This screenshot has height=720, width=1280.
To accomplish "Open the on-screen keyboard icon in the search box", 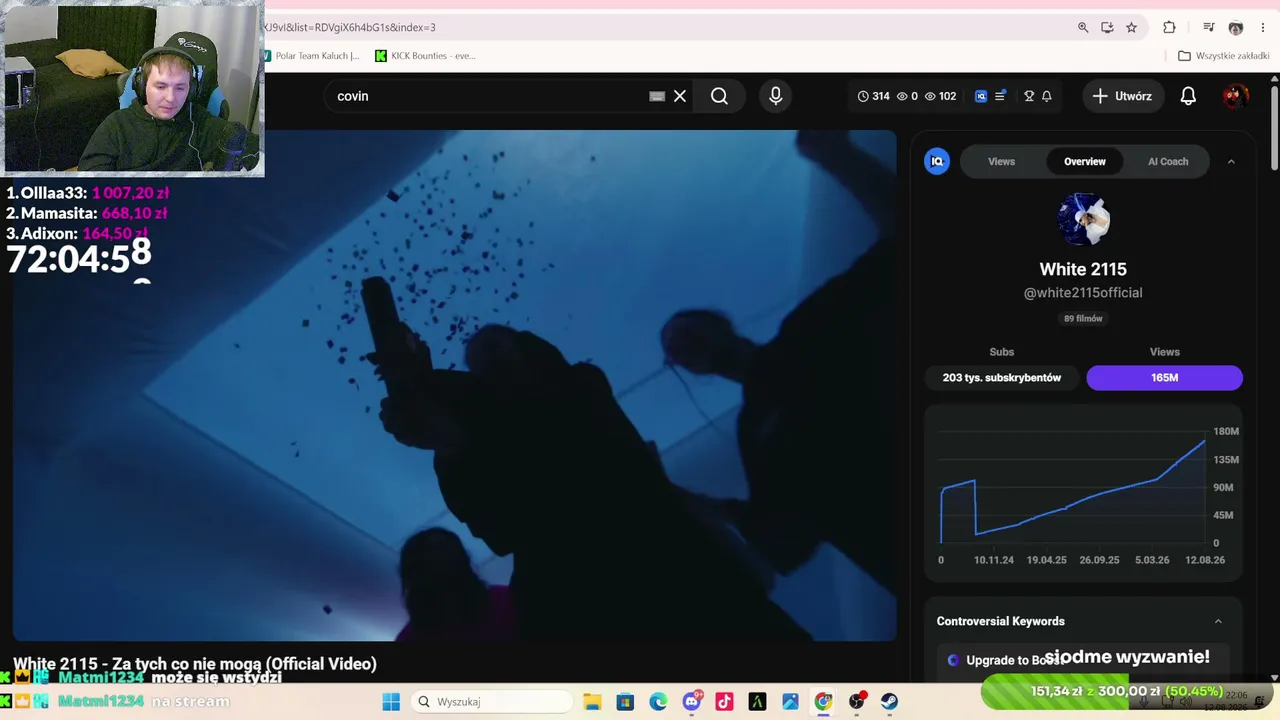I will pos(657,96).
